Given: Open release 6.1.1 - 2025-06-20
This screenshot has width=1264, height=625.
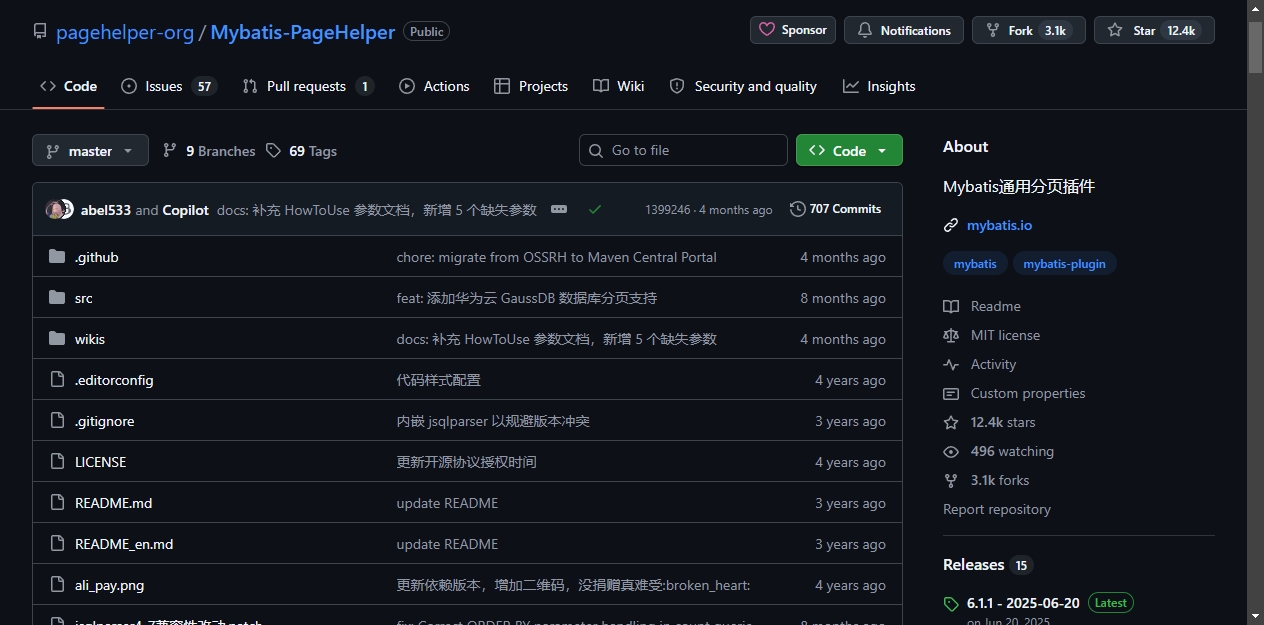Looking at the screenshot, I should click(x=1023, y=603).
